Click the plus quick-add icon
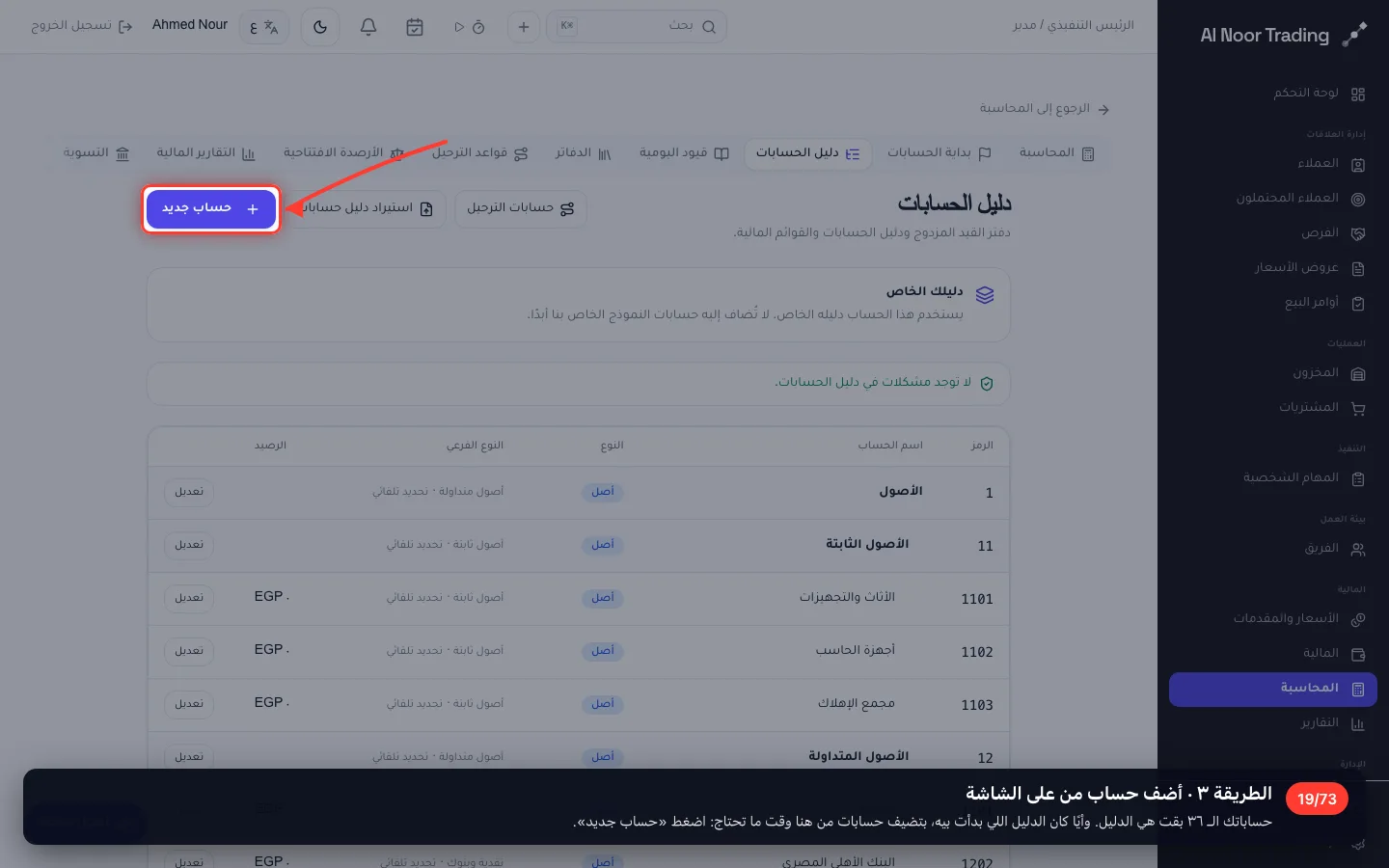Image resolution: width=1389 pixels, height=868 pixels. [x=524, y=27]
